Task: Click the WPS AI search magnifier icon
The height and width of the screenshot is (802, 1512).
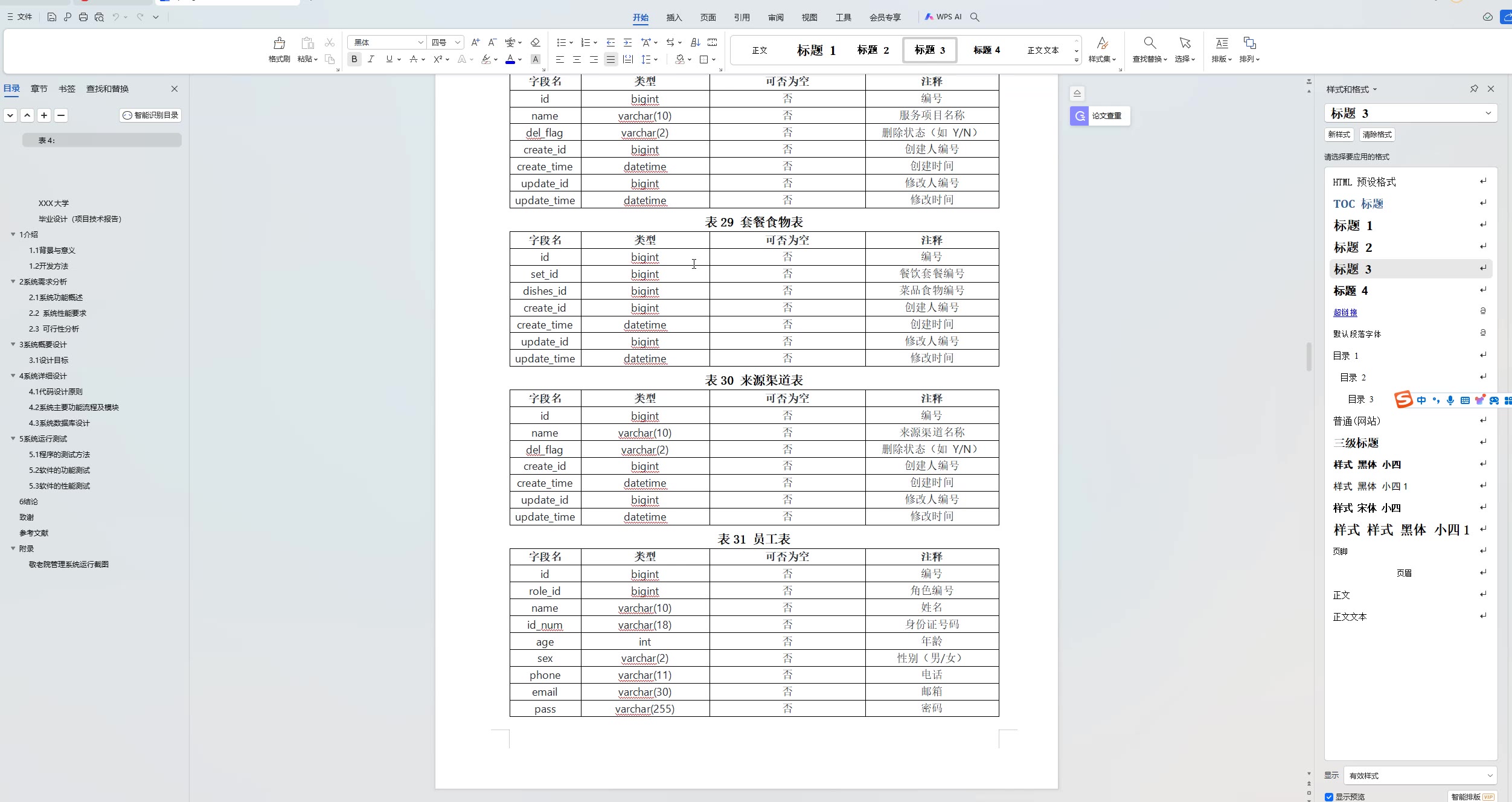Action: coord(975,17)
